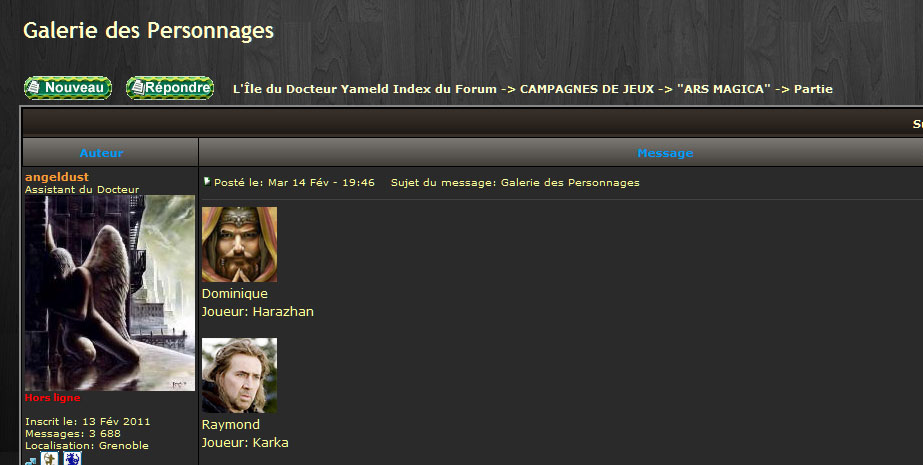The height and width of the screenshot is (465, 923).
Task: Click the Dominique character portrait
Action: pyautogui.click(x=239, y=244)
